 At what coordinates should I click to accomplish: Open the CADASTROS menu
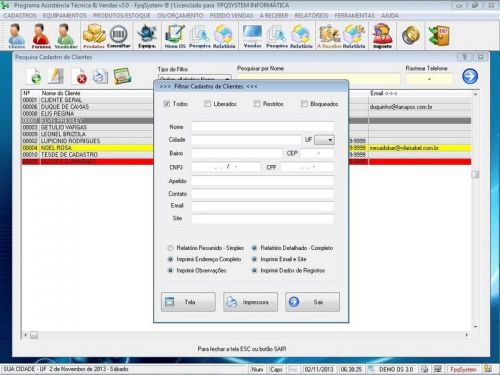tap(20, 15)
